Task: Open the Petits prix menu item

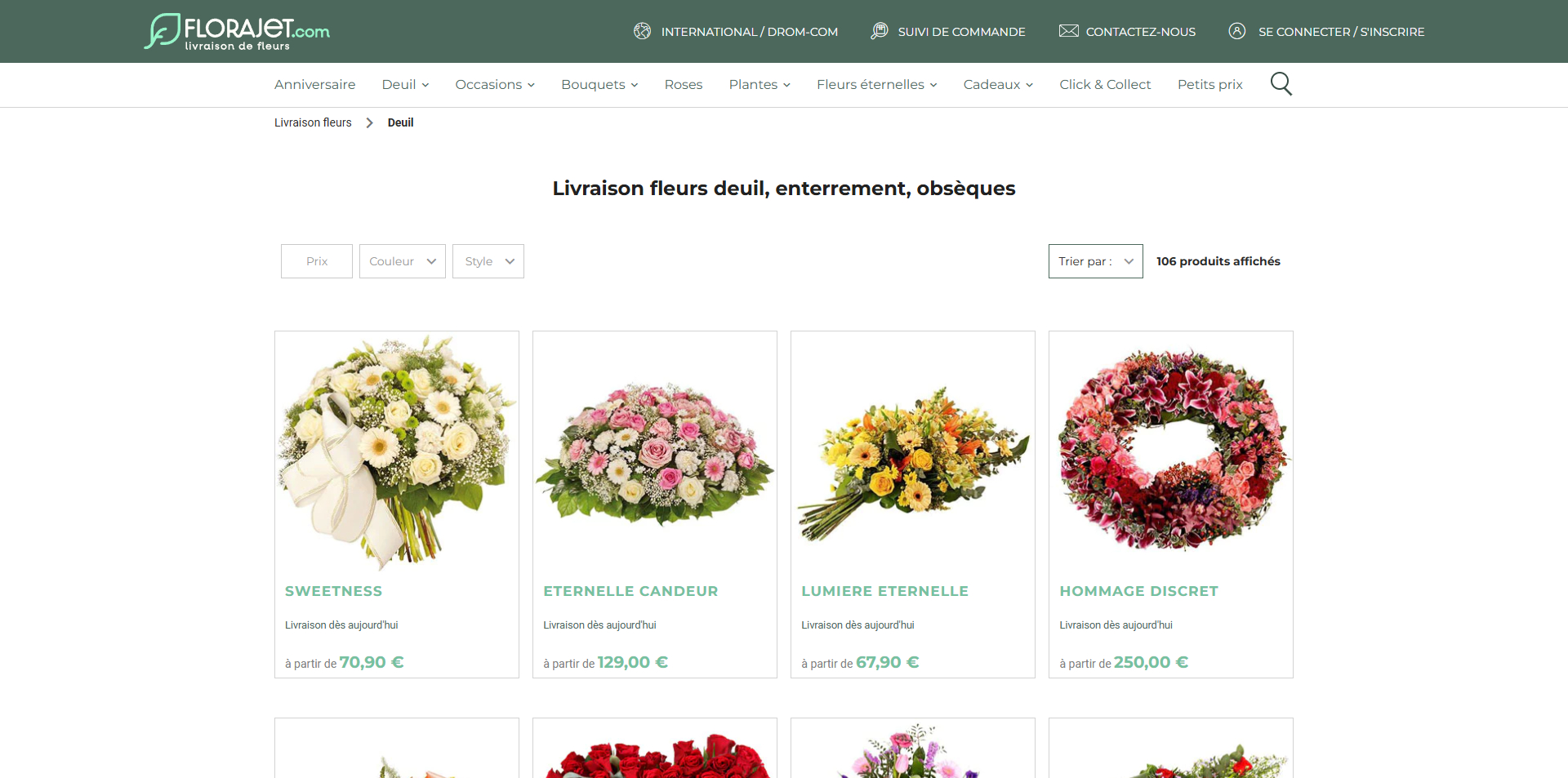Action: (x=1210, y=84)
